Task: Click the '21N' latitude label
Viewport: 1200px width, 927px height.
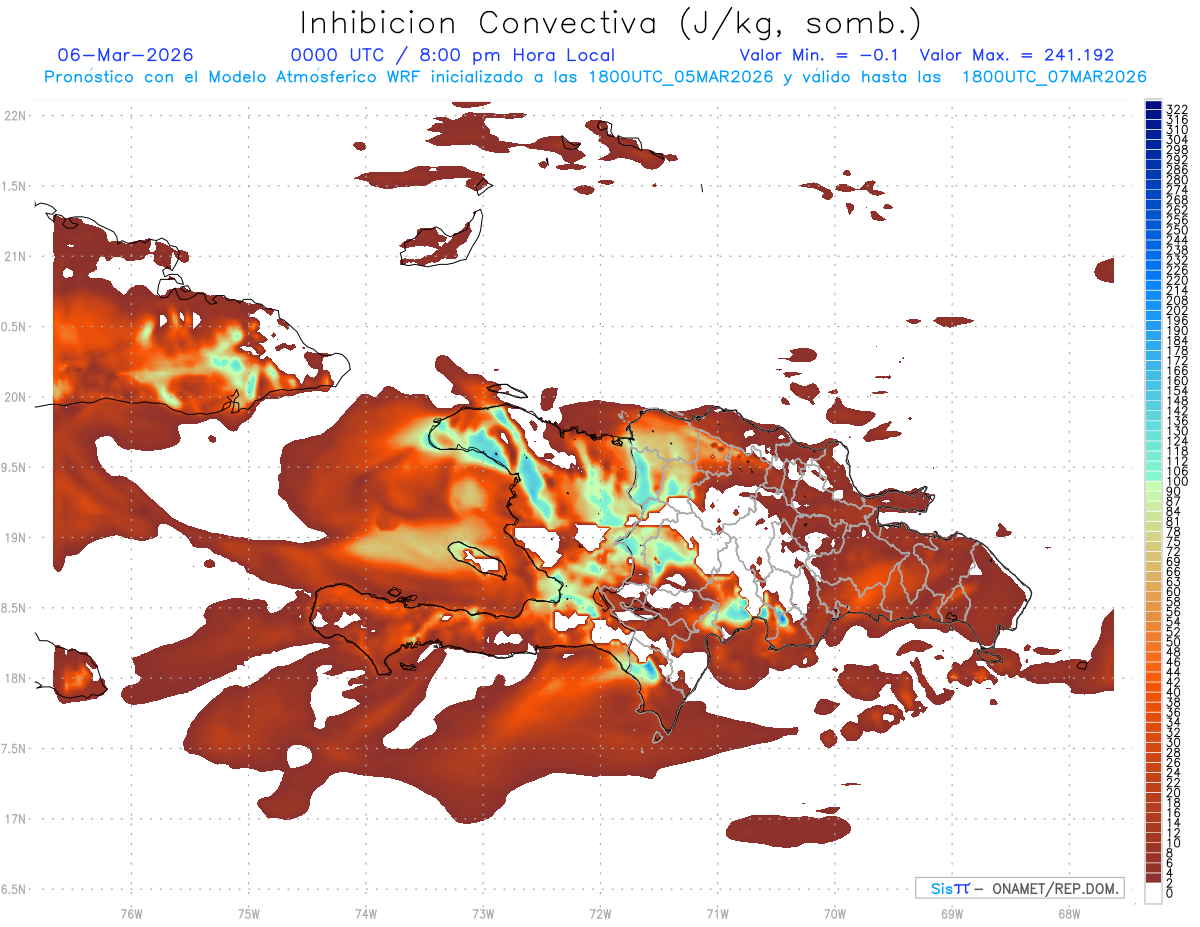Action: (14, 257)
